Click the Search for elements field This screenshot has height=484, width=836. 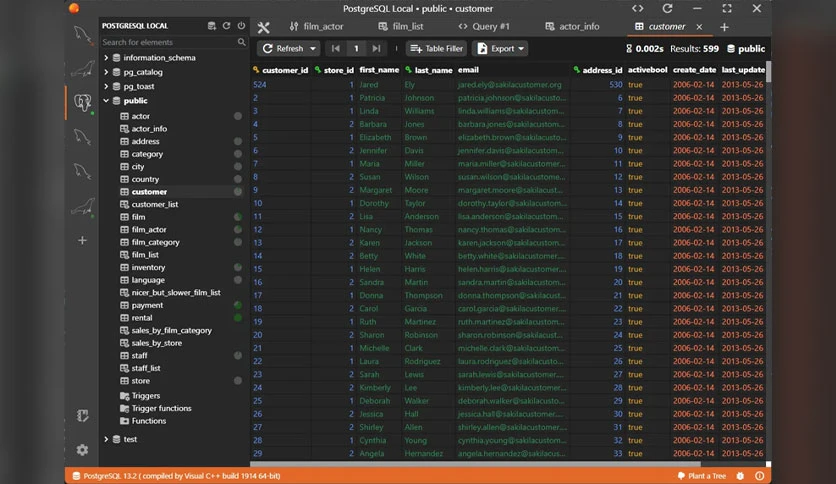point(174,42)
